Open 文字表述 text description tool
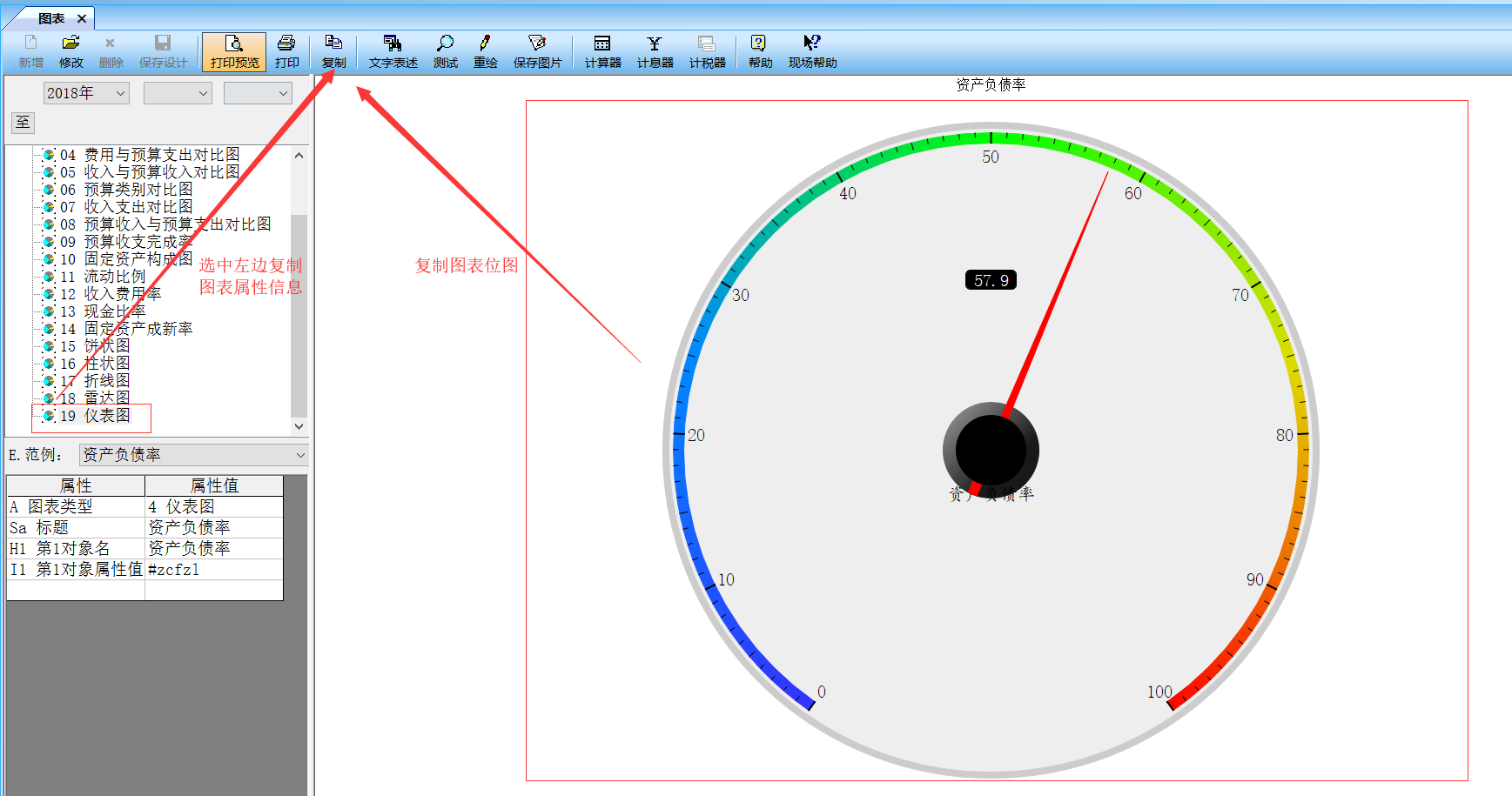This screenshot has height=796, width=1512. pos(393,43)
